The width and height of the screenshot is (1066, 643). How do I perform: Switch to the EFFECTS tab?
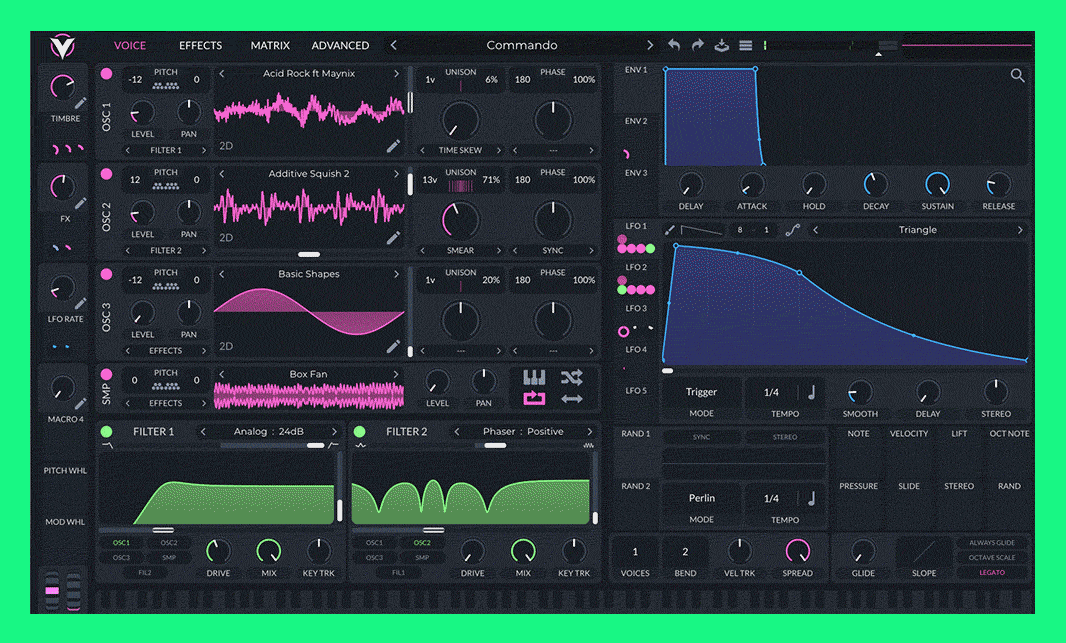(200, 45)
